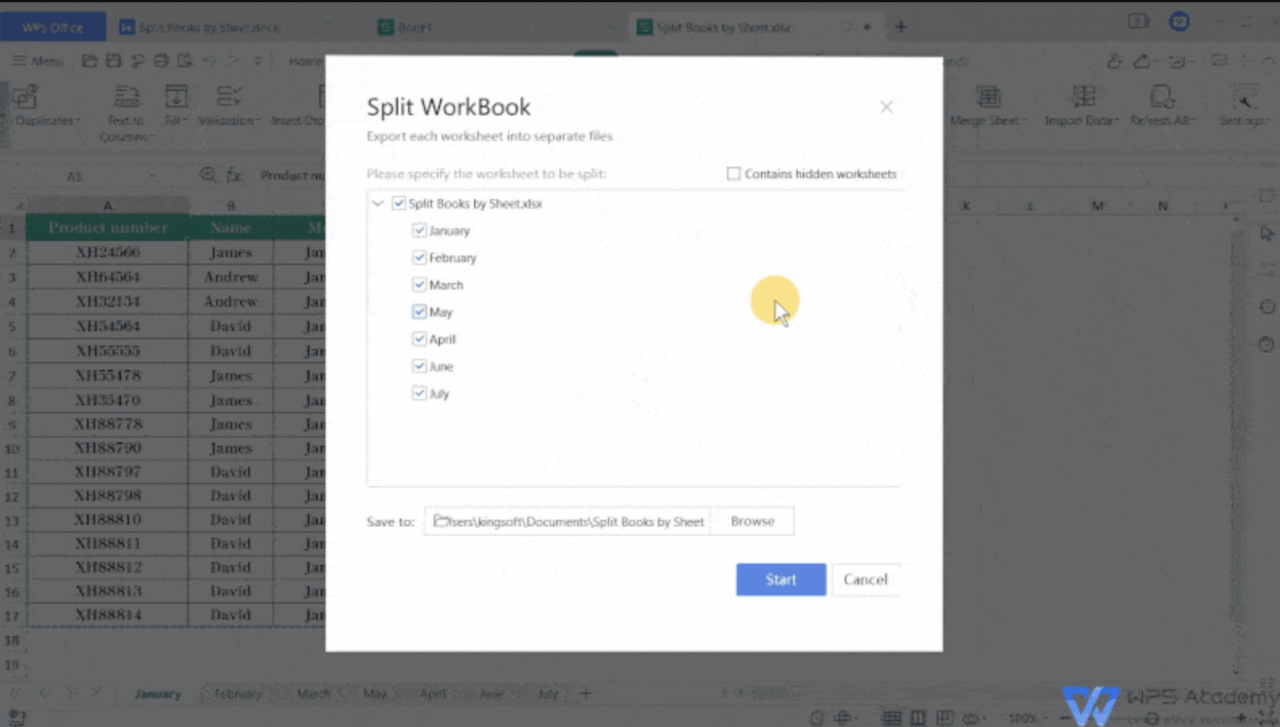Uncheck the January worksheet

(419, 231)
